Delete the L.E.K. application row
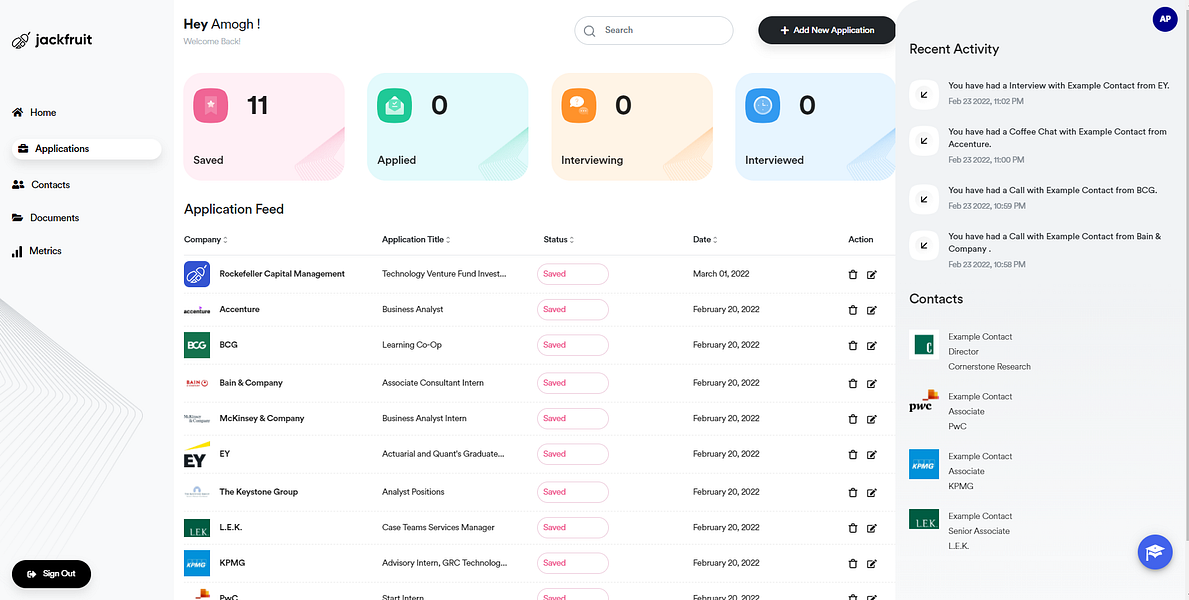The height and width of the screenshot is (600, 1189). [x=852, y=528]
